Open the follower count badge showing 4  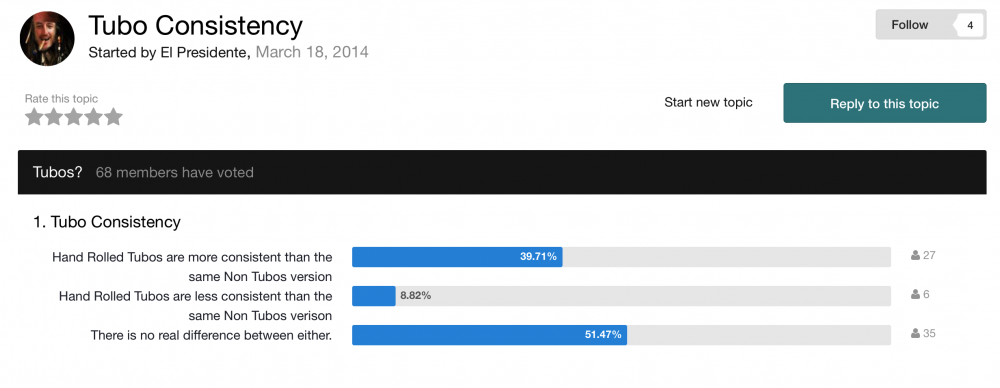(x=969, y=26)
